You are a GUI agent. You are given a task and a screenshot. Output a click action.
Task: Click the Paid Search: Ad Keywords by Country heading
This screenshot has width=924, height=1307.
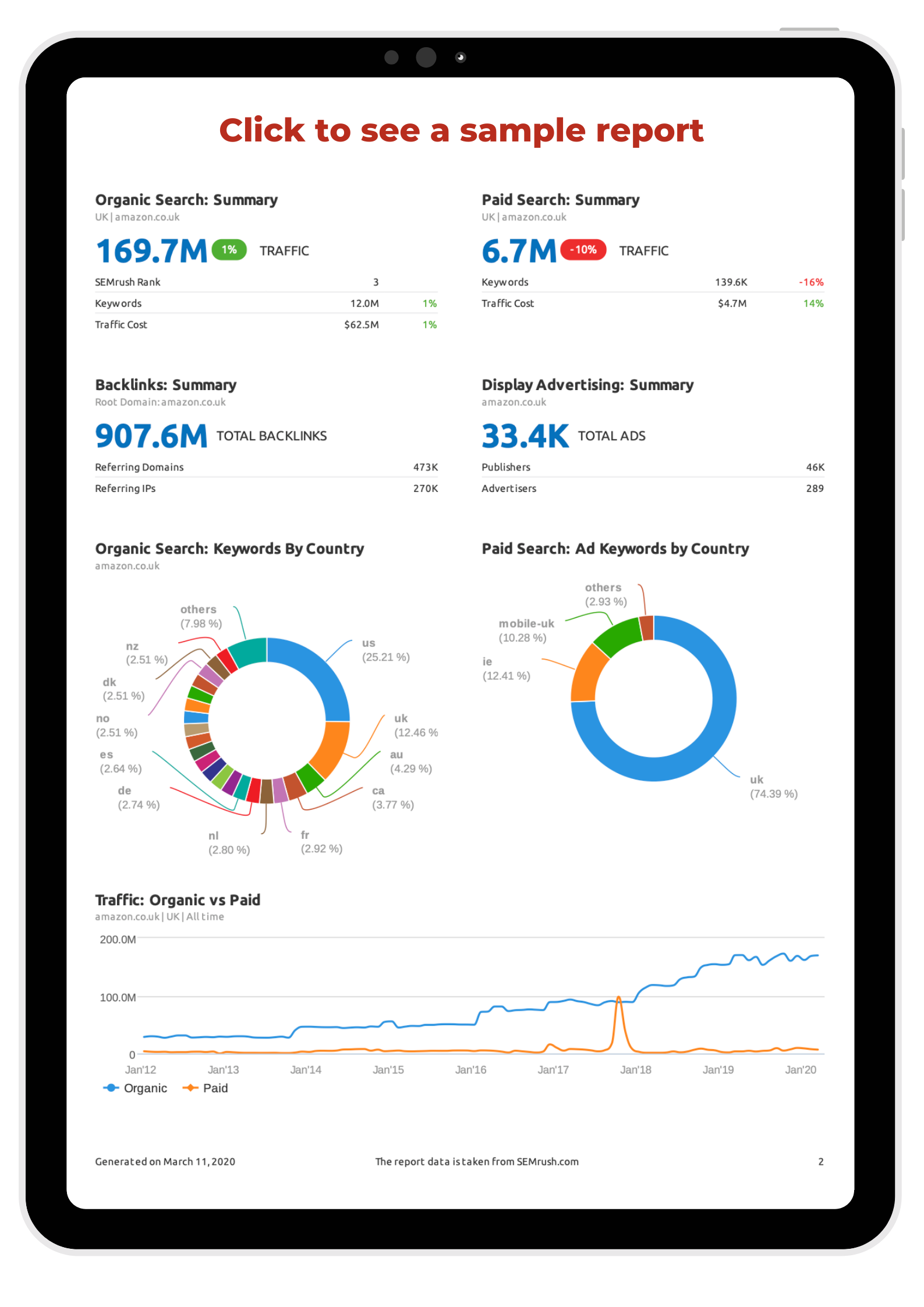[615, 548]
